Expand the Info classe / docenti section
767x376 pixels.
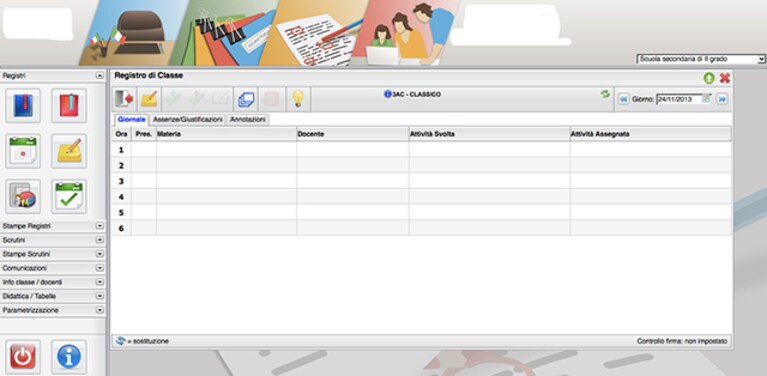[x=100, y=282]
